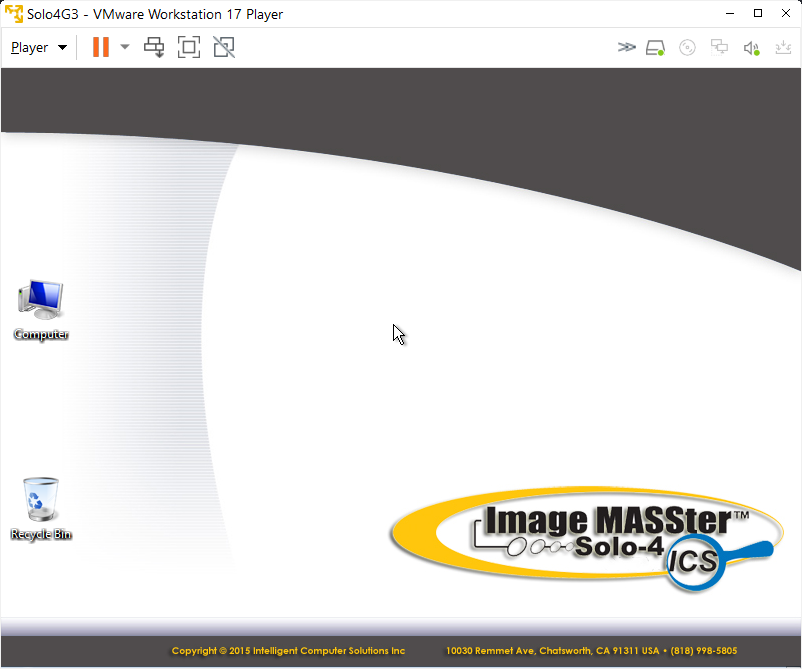802x669 pixels.
Task: Maximize the VMware Player window
Action: pos(757,14)
